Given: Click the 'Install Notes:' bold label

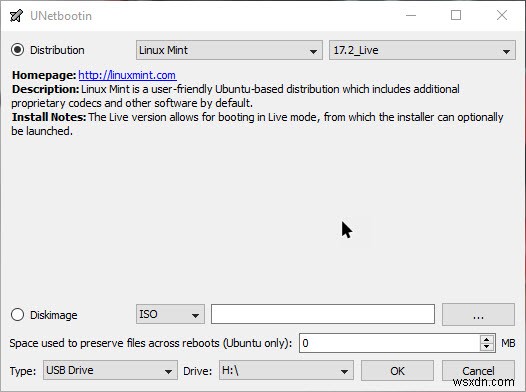Looking at the screenshot, I should [49, 117].
